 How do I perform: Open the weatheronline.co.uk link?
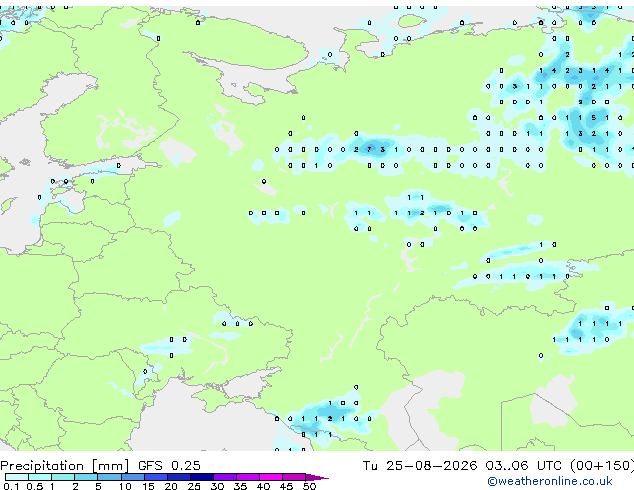tap(550, 481)
